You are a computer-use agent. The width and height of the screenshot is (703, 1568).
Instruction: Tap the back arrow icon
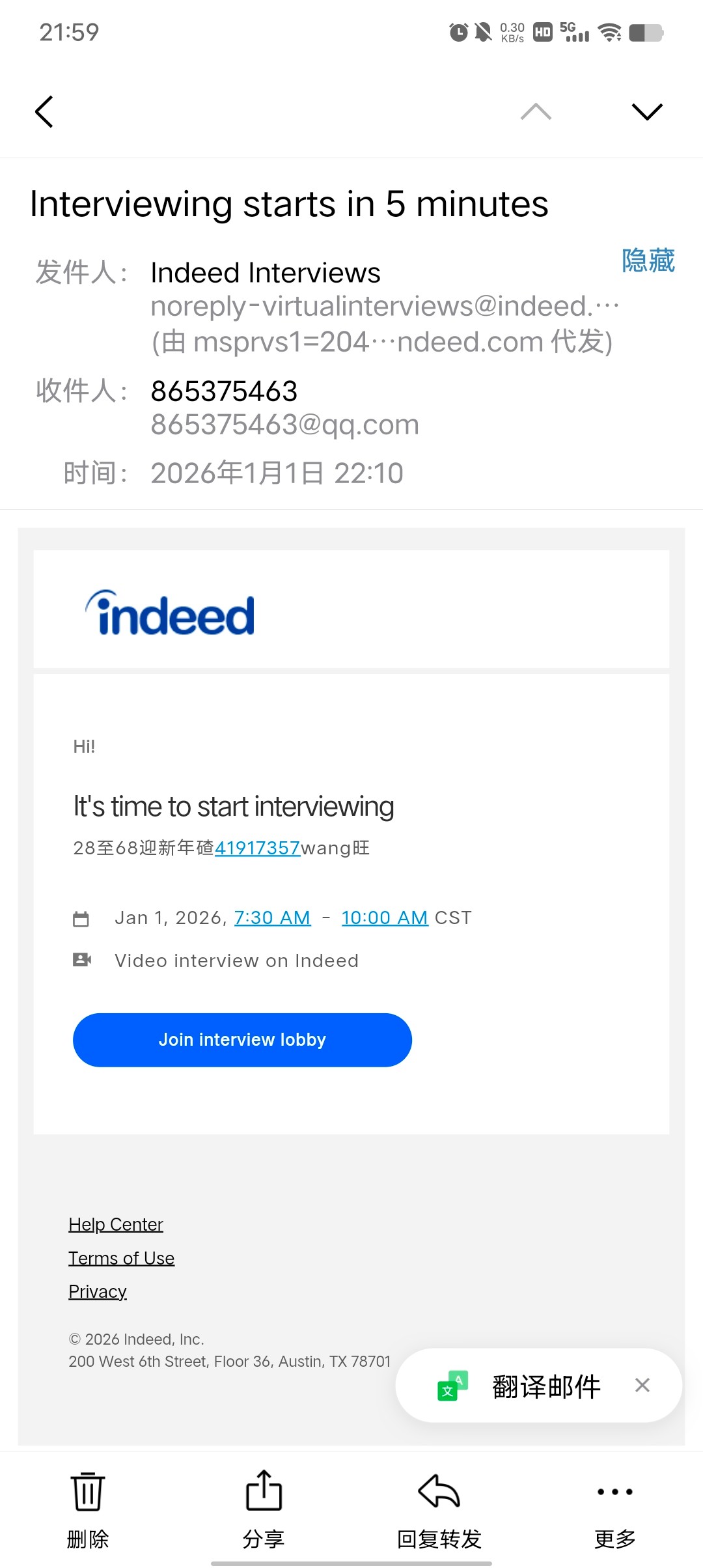click(x=44, y=111)
